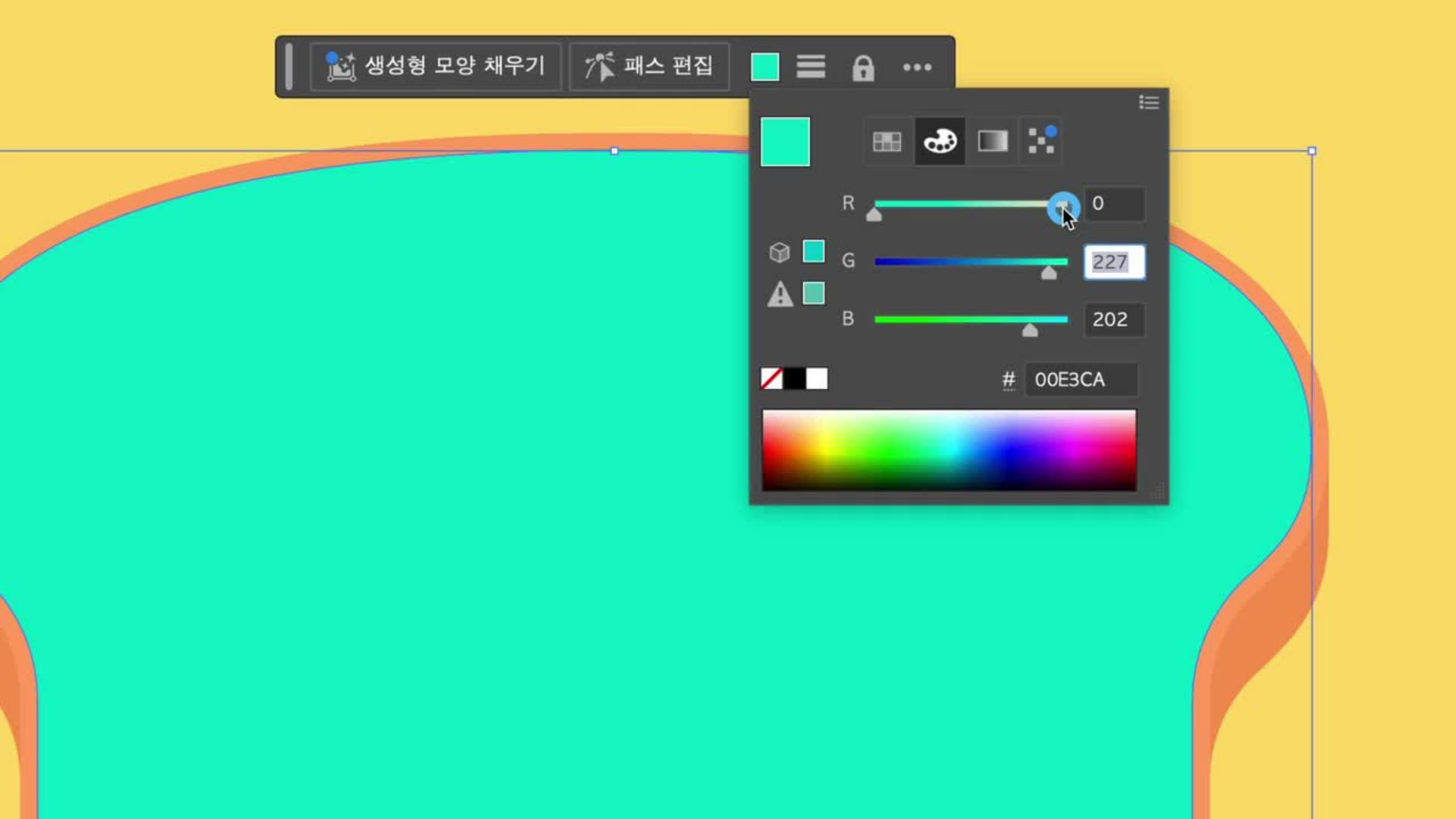Open the fill color swatch in taskbar
This screenshot has width=1456, height=819.
[764, 67]
